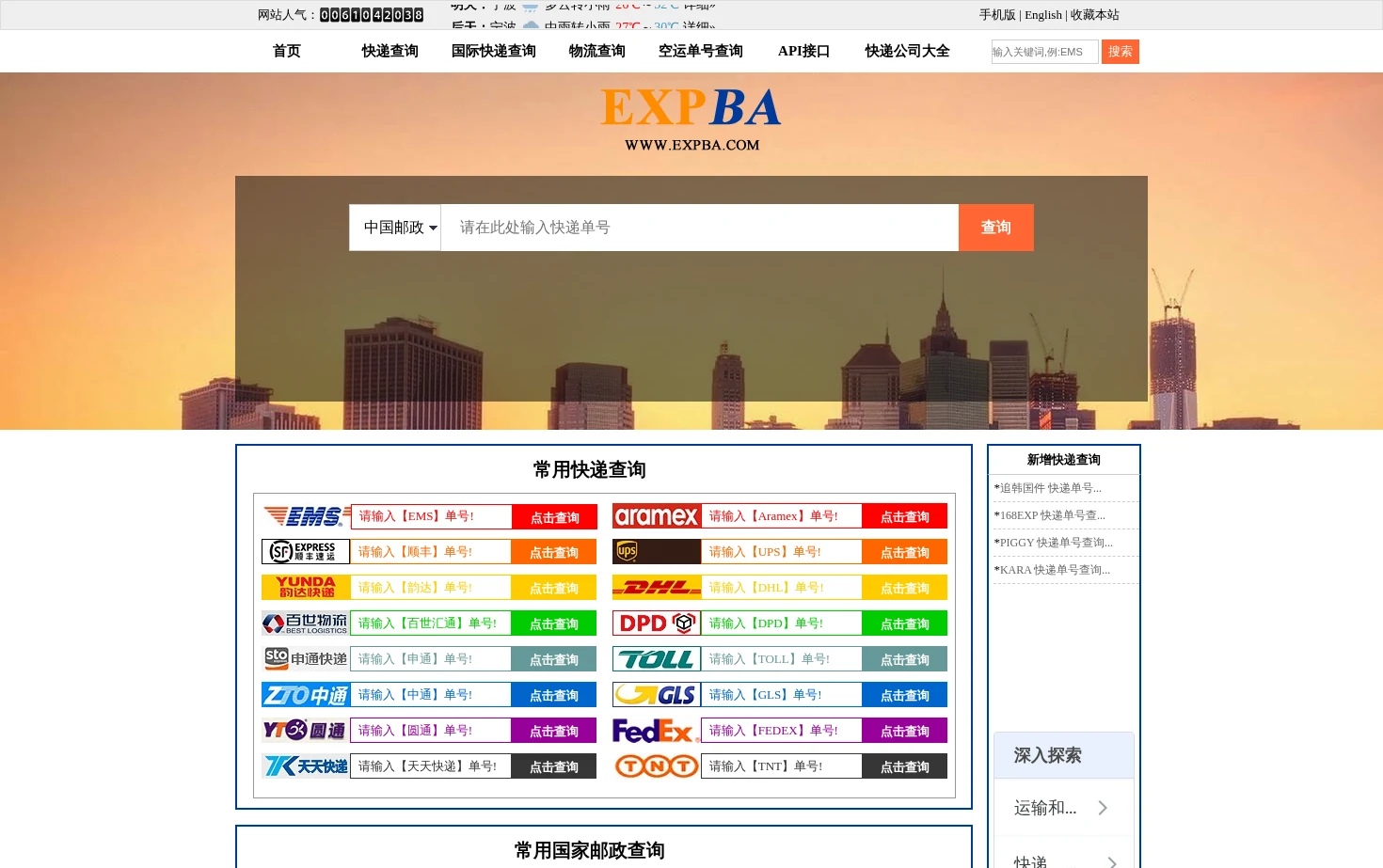Click the EXPBA site logo
Image resolution: width=1383 pixels, height=868 pixels.
(x=691, y=119)
